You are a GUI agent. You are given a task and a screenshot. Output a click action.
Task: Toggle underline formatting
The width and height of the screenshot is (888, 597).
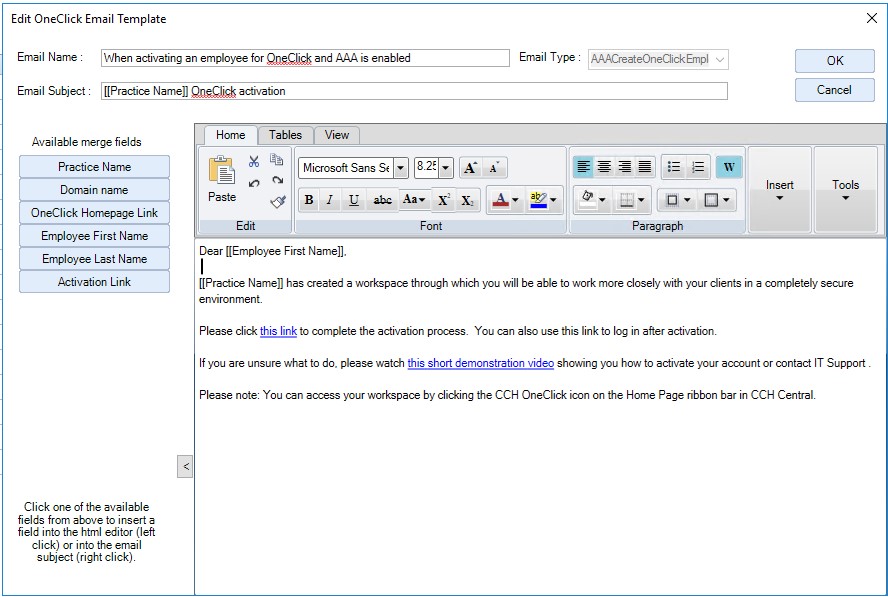pyautogui.click(x=353, y=200)
